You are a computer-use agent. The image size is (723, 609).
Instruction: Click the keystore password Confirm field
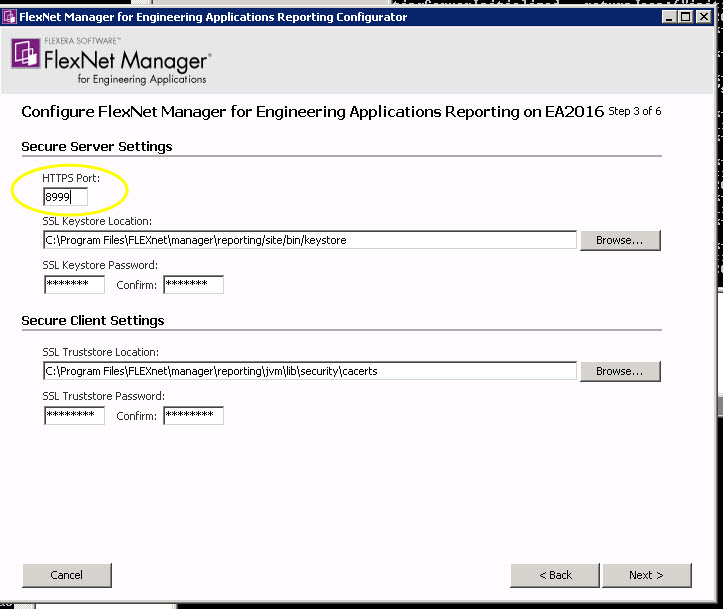193,284
